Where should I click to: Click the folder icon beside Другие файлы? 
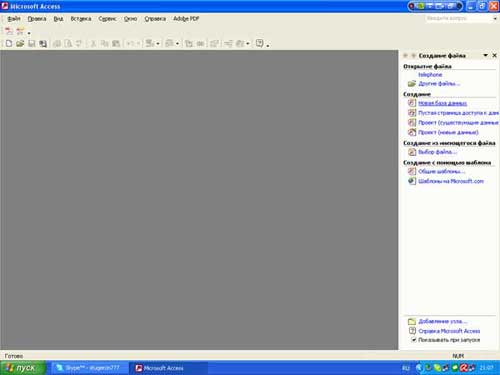(412, 83)
